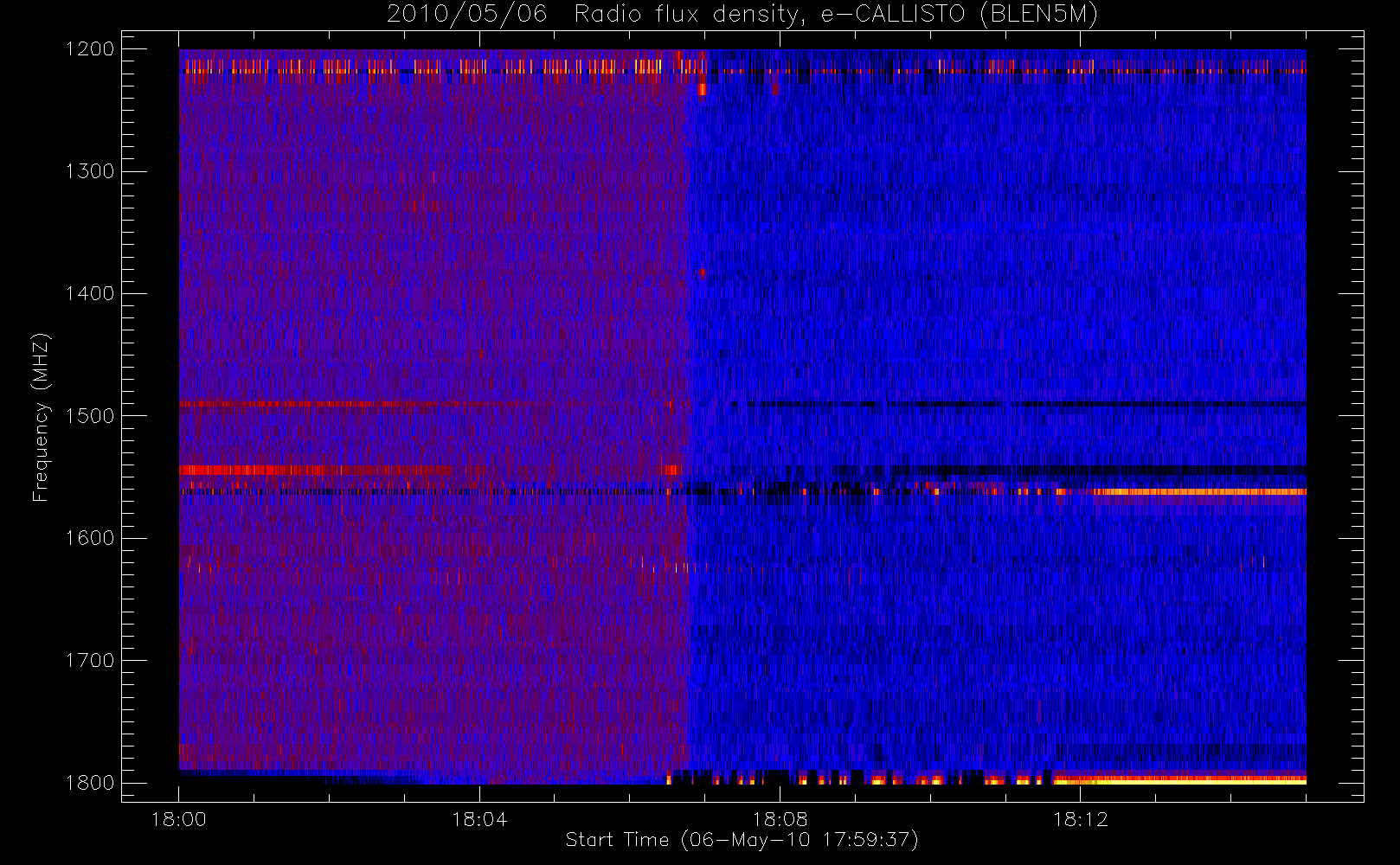
Task: Click the 1400 frequency tick label
Action: pos(90,294)
